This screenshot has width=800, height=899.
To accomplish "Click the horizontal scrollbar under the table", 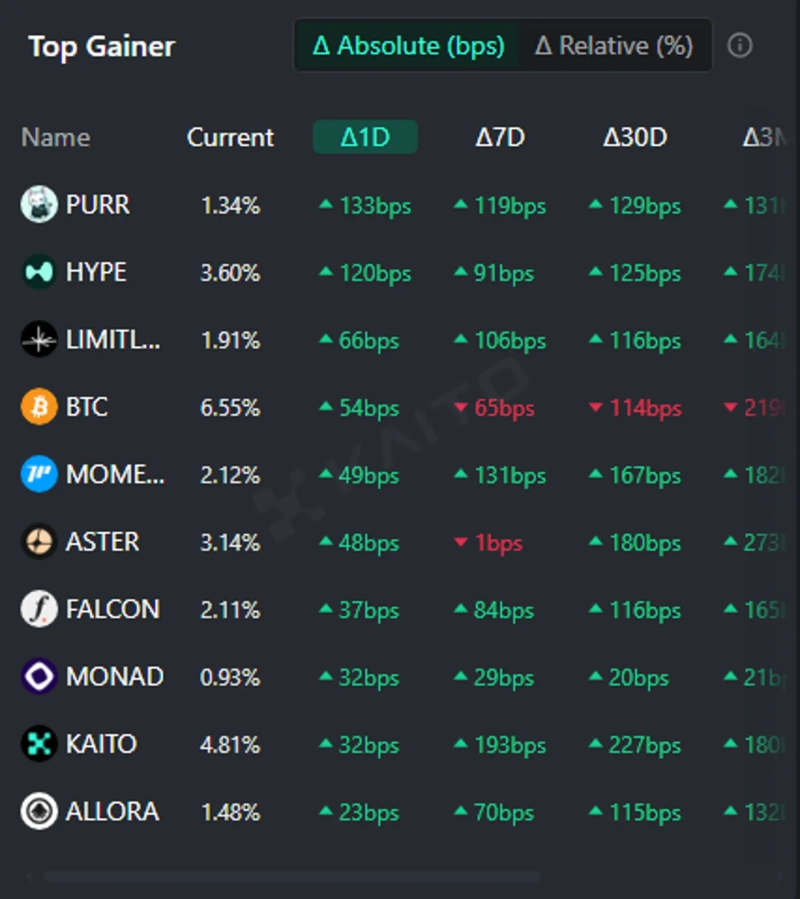I will 290,877.
